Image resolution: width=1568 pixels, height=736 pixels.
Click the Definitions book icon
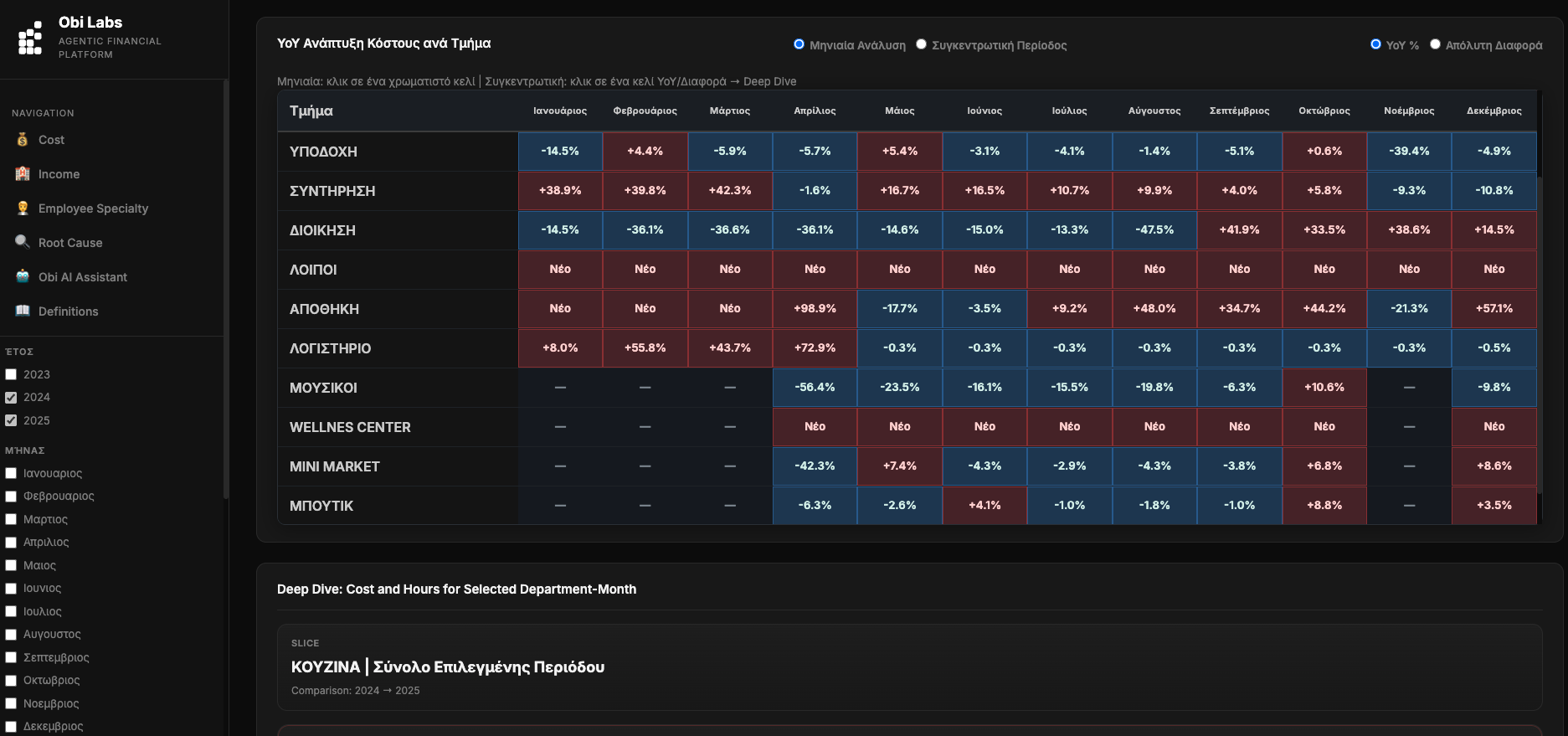click(x=23, y=311)
